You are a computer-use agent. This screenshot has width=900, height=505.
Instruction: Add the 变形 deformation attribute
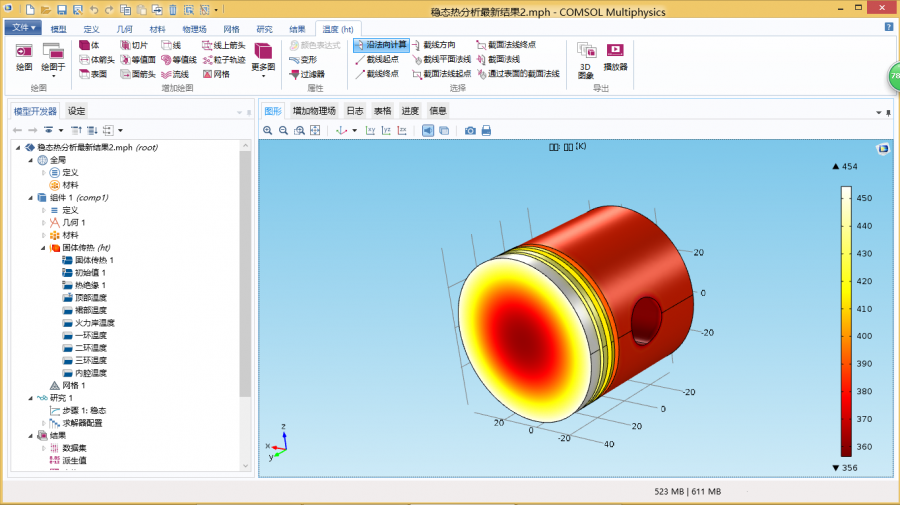303,59
